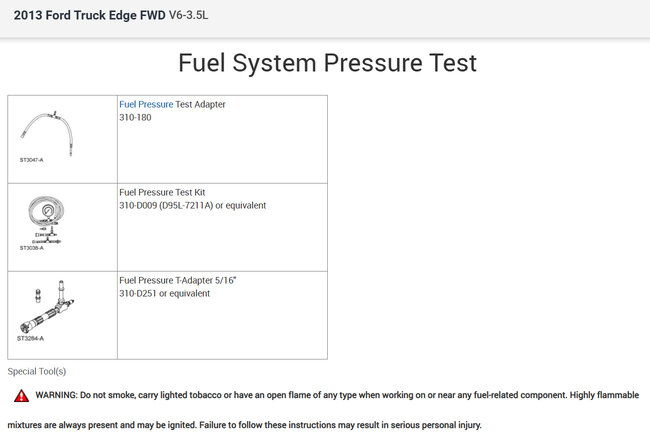
Task: Click the Fuel System Pressure Test heading
Action: (x=327, y=63)
